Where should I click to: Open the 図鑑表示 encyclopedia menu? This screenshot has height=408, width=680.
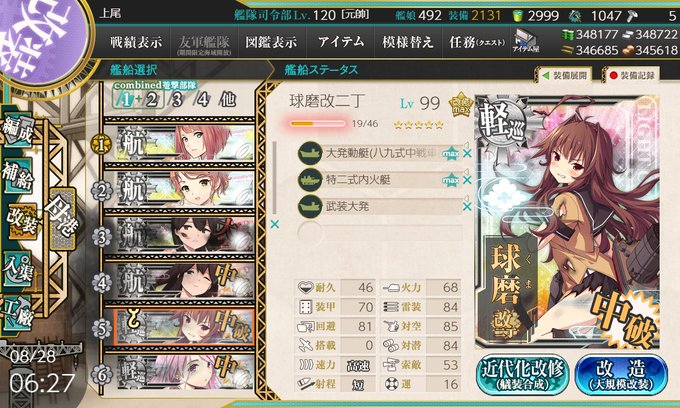(271, 42)
